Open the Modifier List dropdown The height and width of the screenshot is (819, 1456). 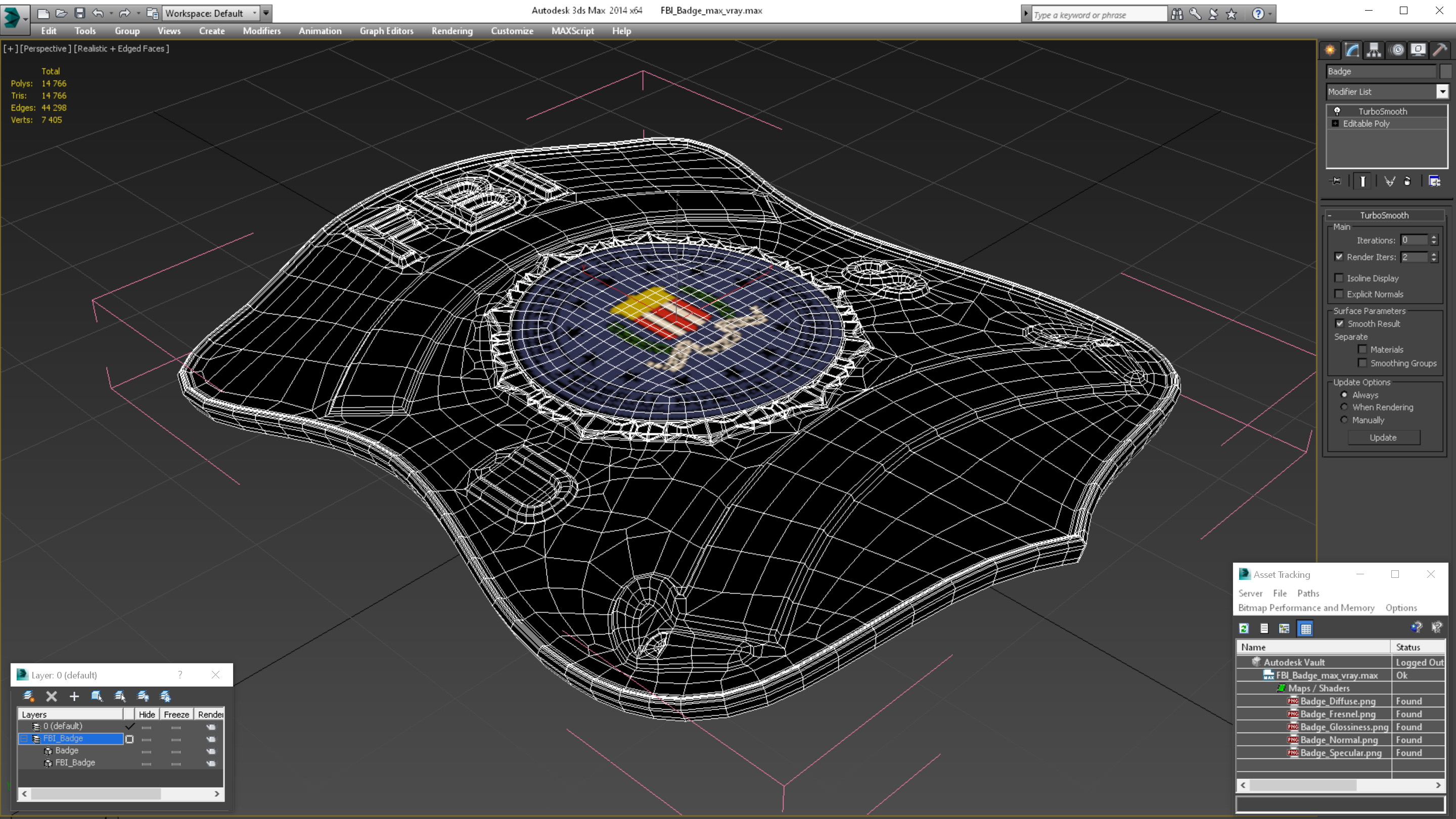click(1442, 91)
